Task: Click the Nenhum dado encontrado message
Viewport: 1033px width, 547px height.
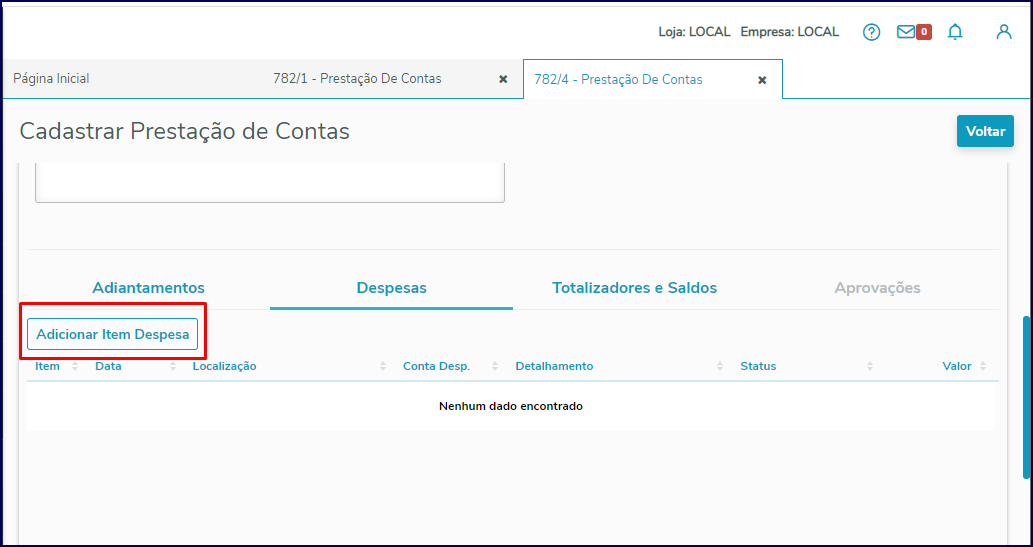Action: coord(511,406)
